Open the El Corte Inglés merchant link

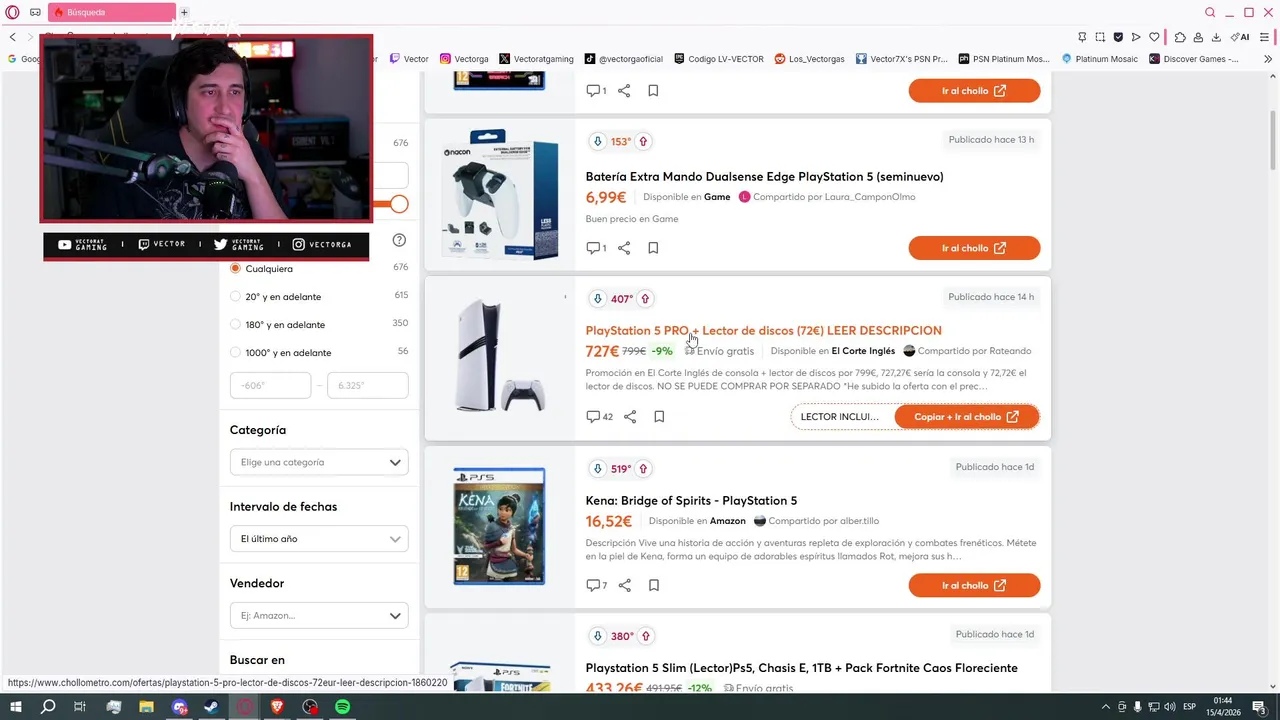click(x=863, y=351)
